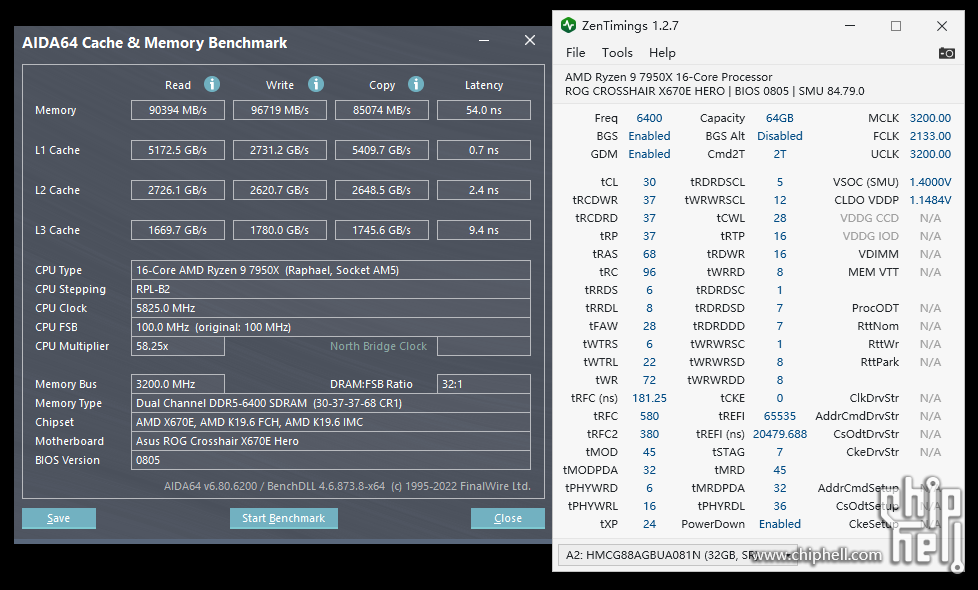Click the Cmd2T value 2T
978x590 pixels.
780,154
